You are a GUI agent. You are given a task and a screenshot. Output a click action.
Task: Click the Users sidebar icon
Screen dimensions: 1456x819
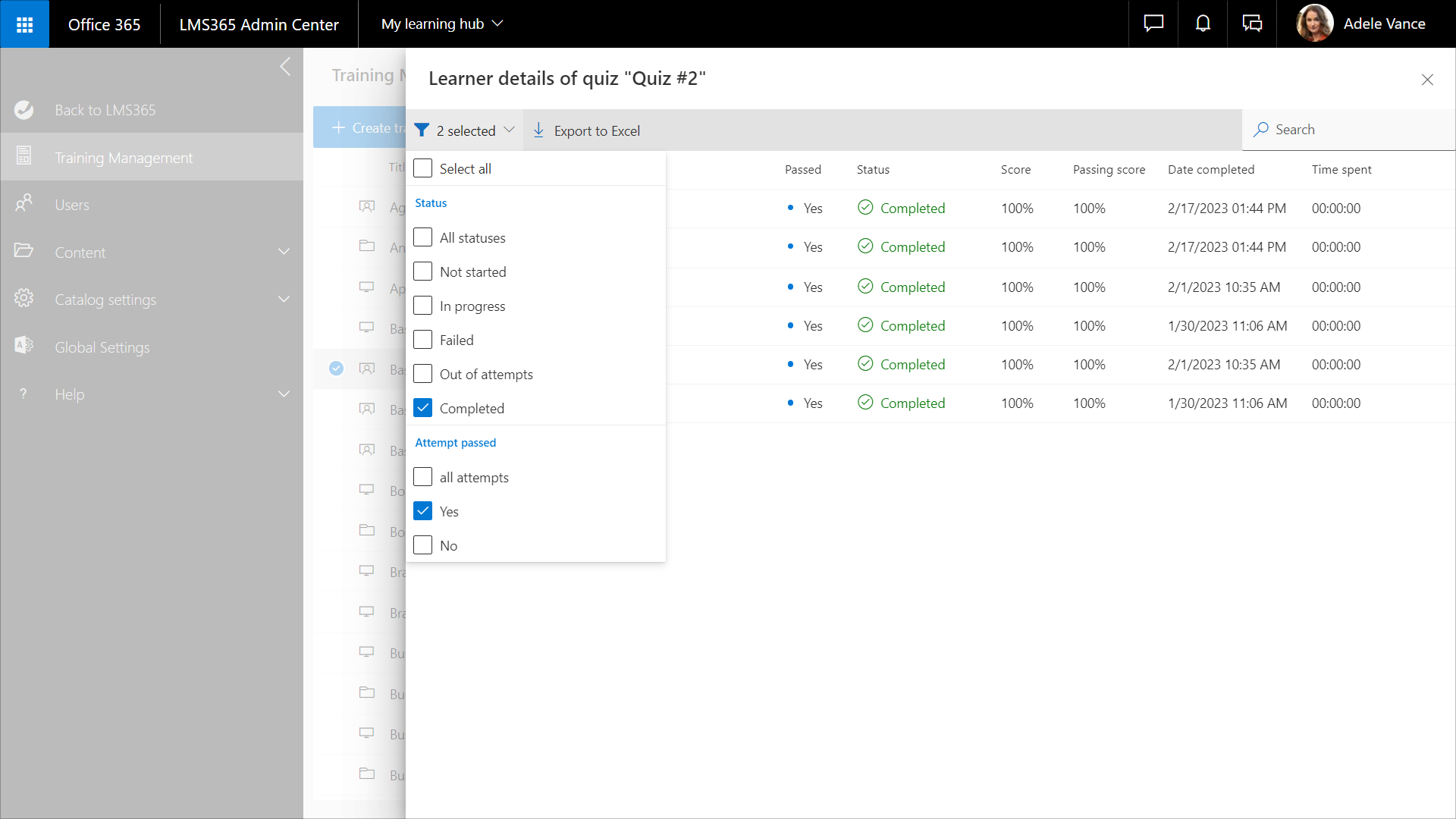coord(24,203)
